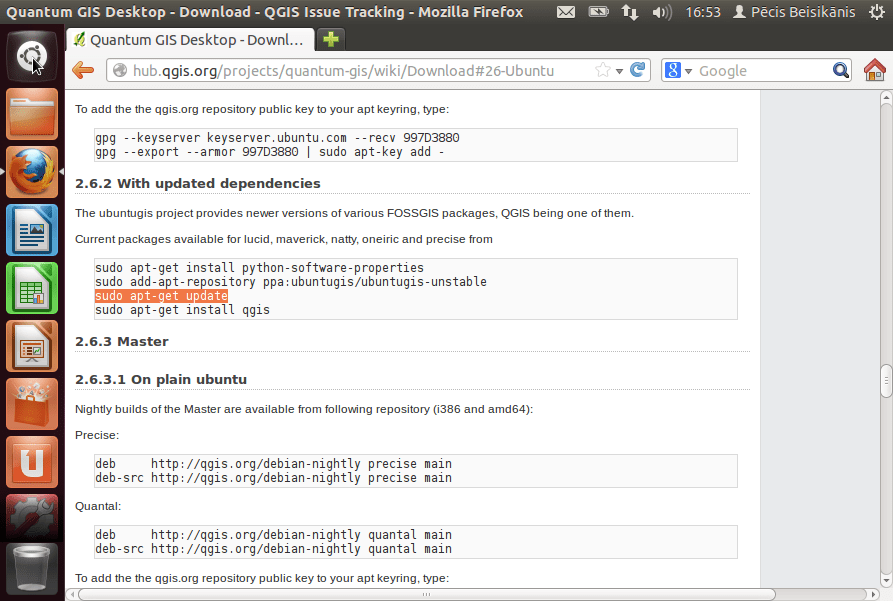Go back with the orange arrow
The height and width of the screenshot is (601, 893).
pyautogui.click(x=83, y=71)
